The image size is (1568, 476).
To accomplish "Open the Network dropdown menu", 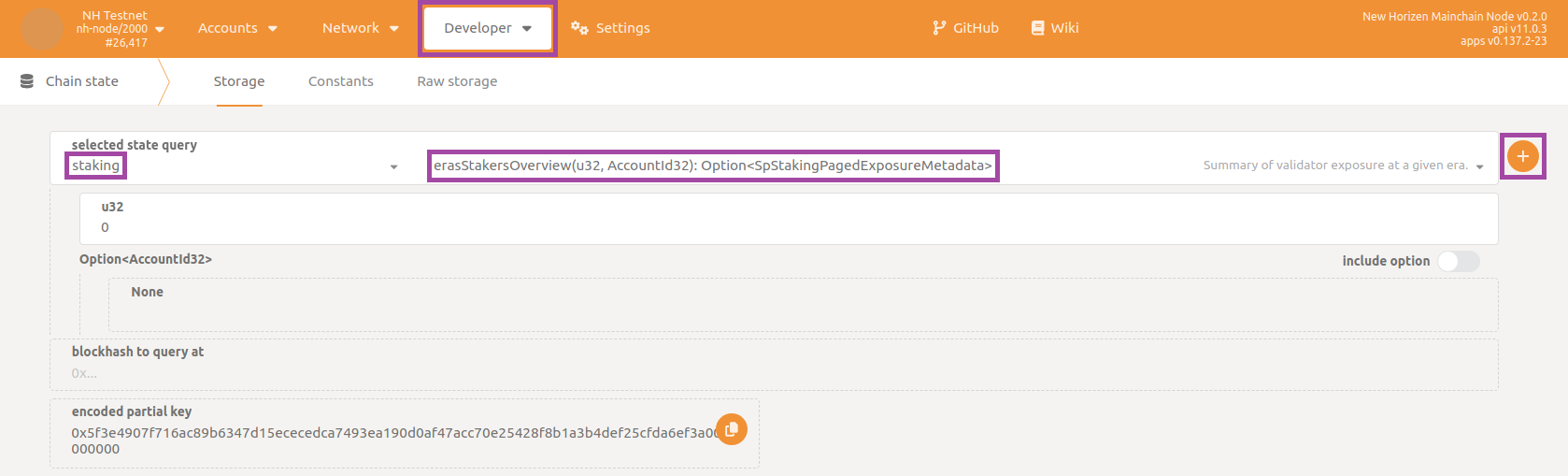I will tap(360, 28).
